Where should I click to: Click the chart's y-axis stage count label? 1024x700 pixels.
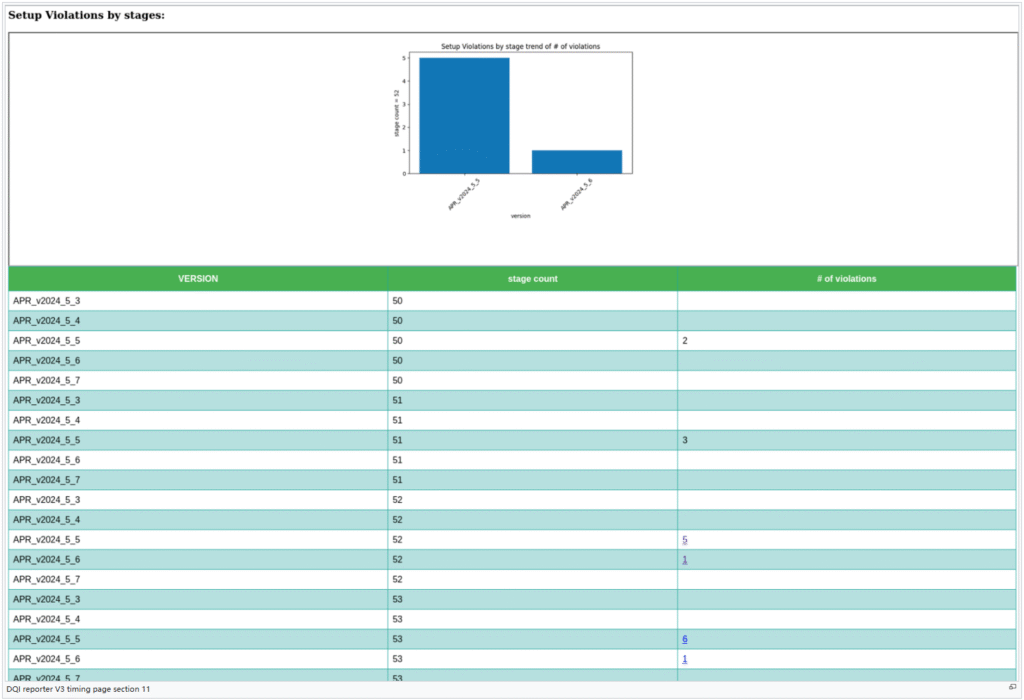(397, 113)
